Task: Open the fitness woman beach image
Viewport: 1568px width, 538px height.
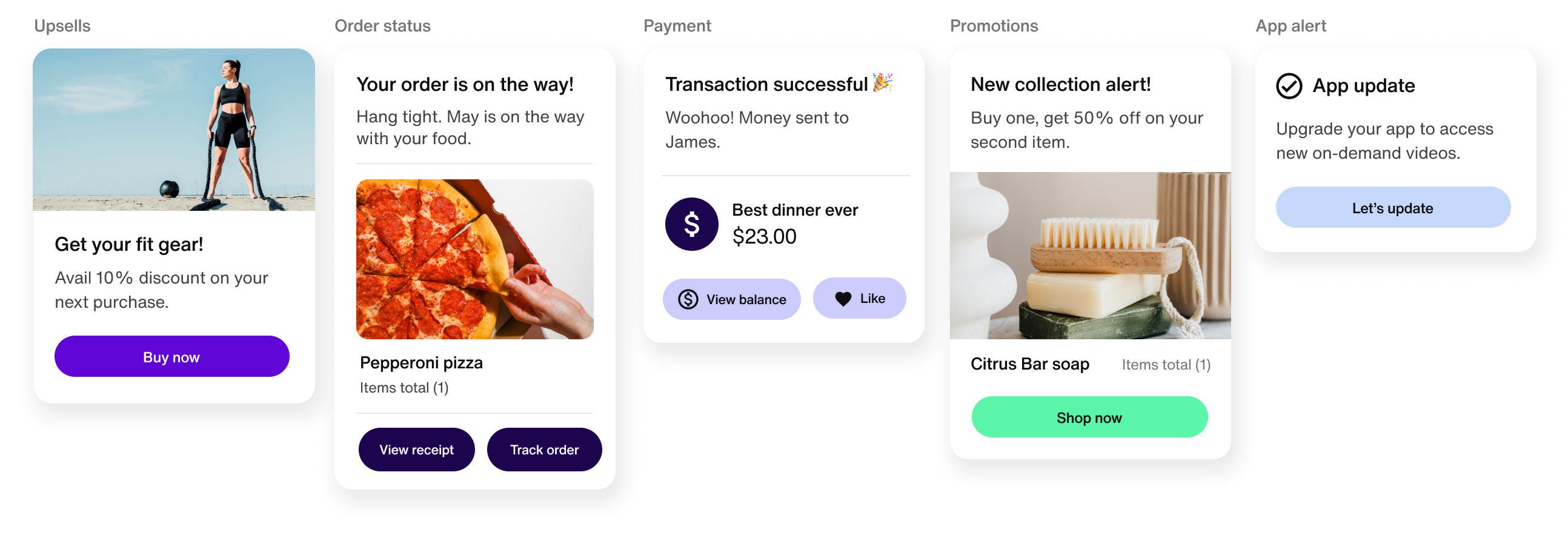Action: click(x=174, y=130)
